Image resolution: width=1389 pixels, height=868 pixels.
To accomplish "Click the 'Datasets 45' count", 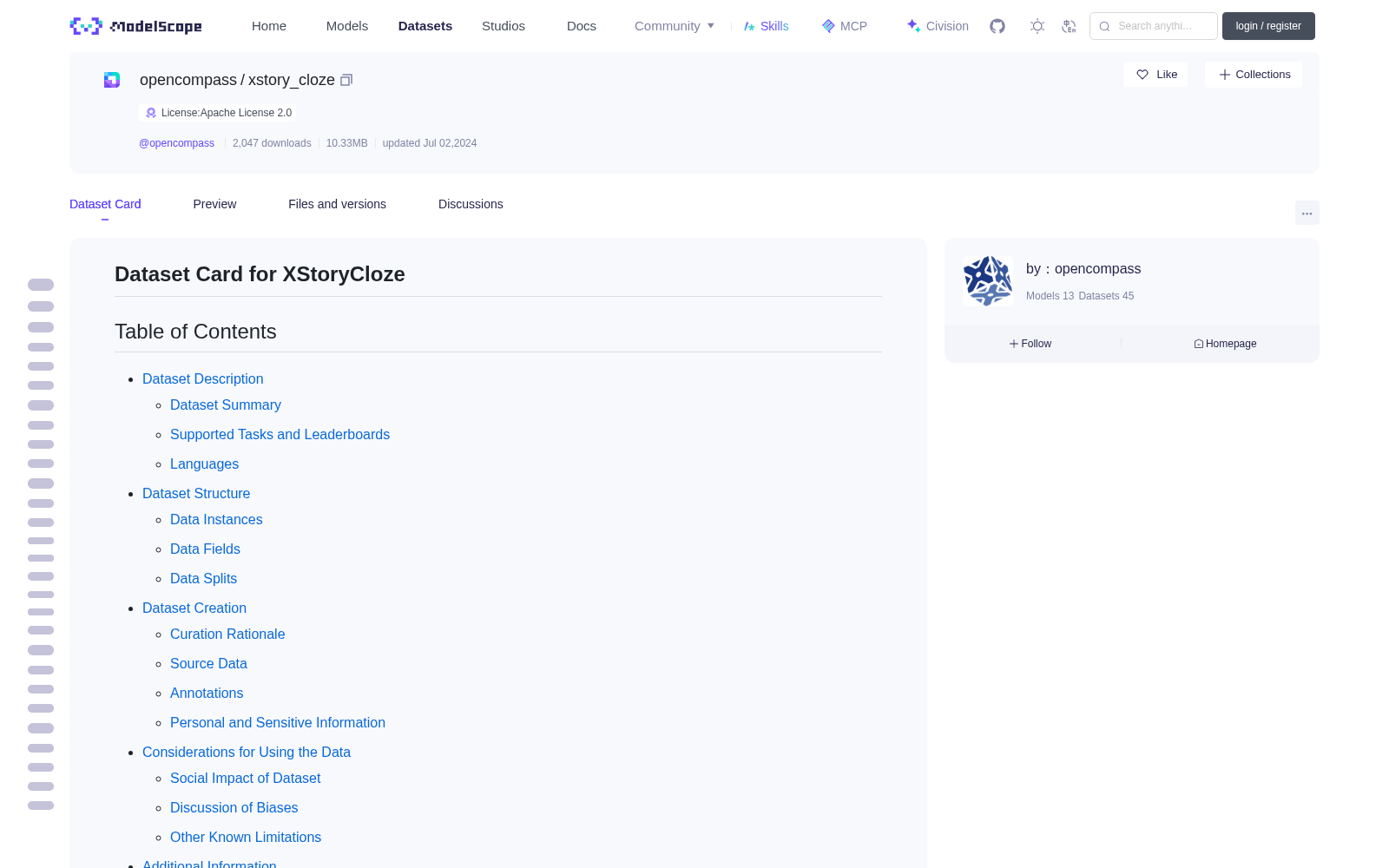I will (1106, 296).
